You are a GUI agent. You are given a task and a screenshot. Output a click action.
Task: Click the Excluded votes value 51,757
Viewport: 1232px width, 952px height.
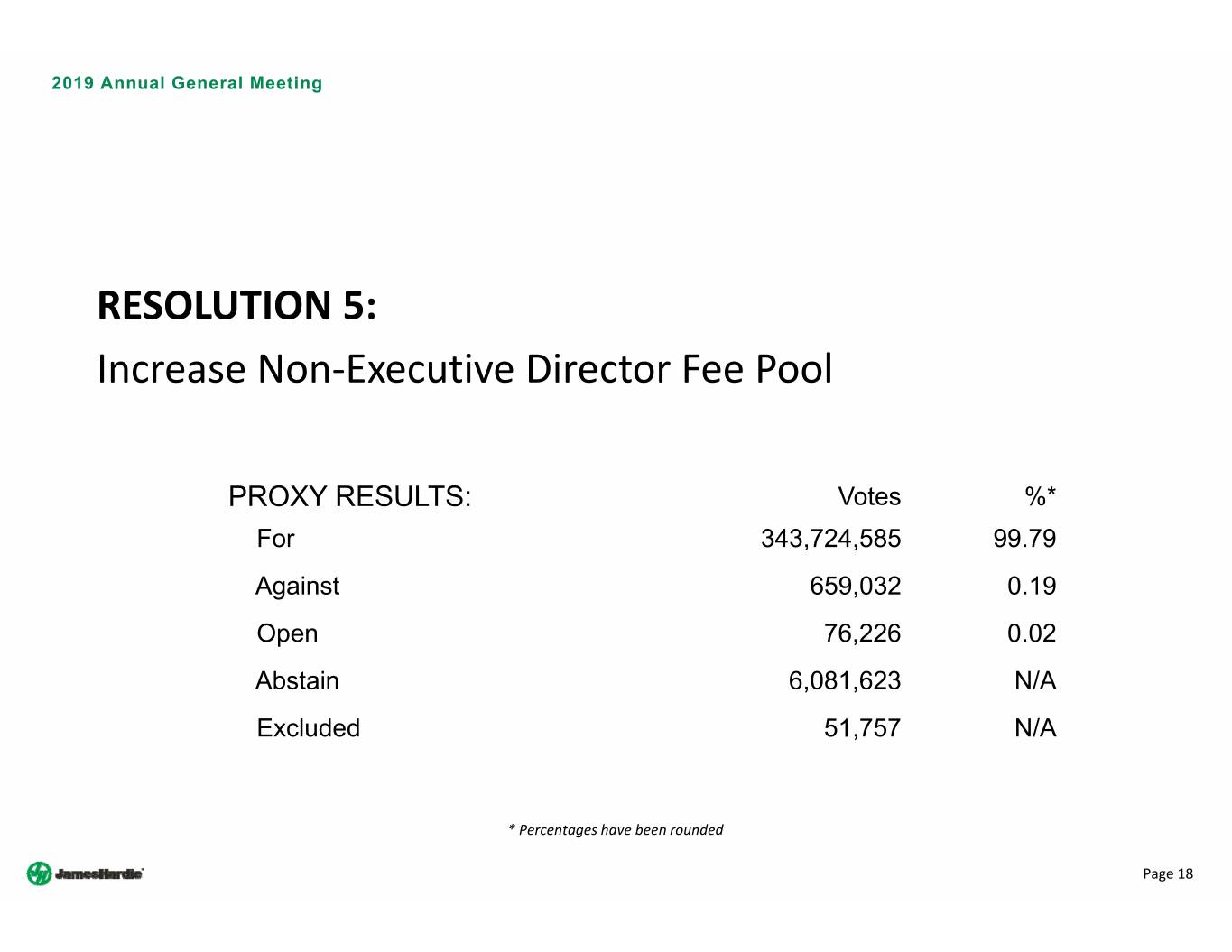[x=862, y=728]
